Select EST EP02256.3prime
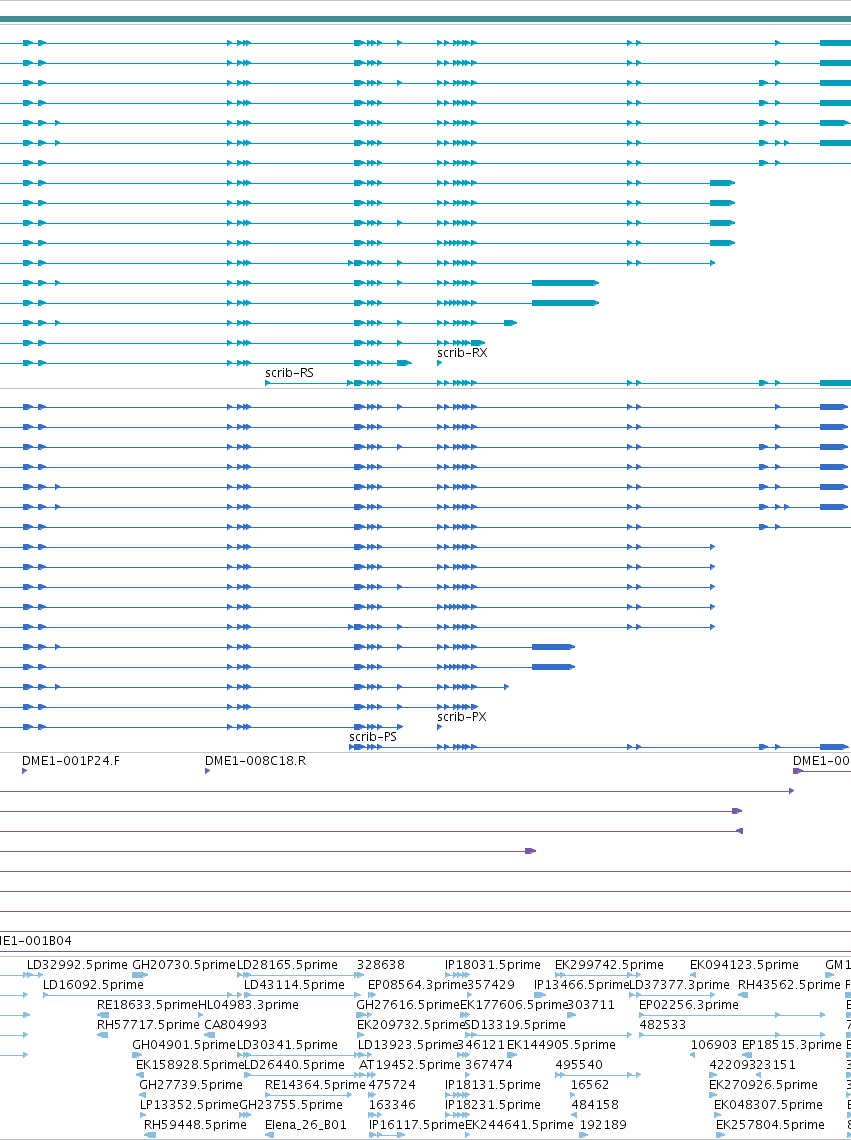Image resolution: width=851 pixels, height=1140 pixels. pos(689,1005)
